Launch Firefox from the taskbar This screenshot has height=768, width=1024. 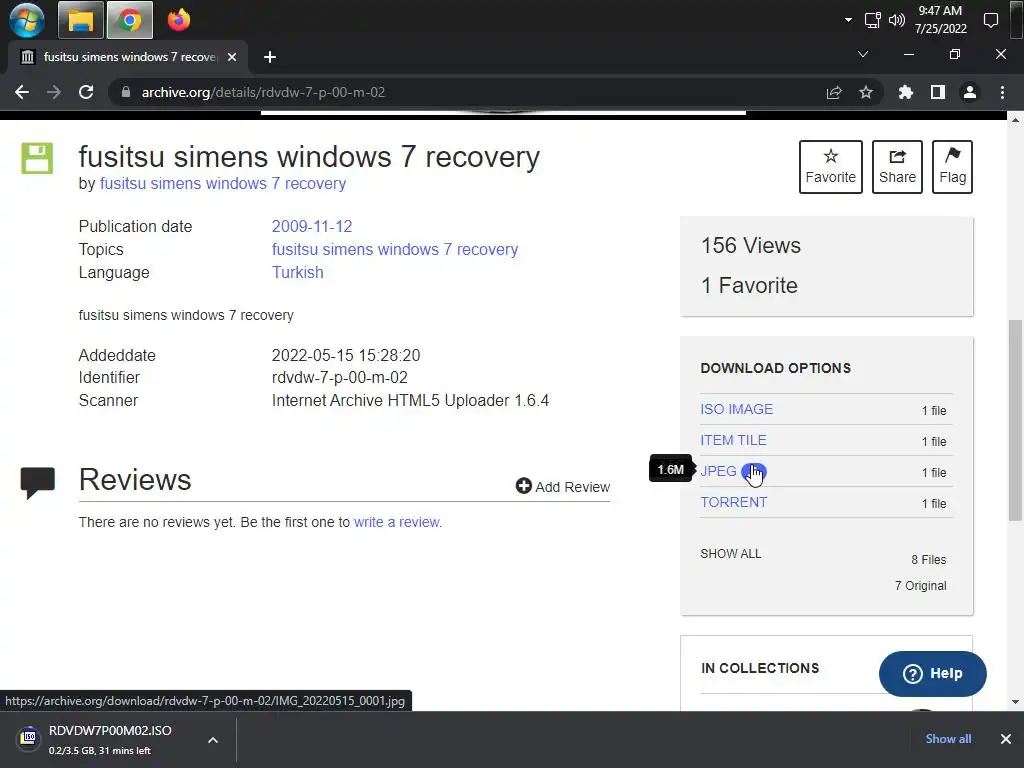point(178,20)
